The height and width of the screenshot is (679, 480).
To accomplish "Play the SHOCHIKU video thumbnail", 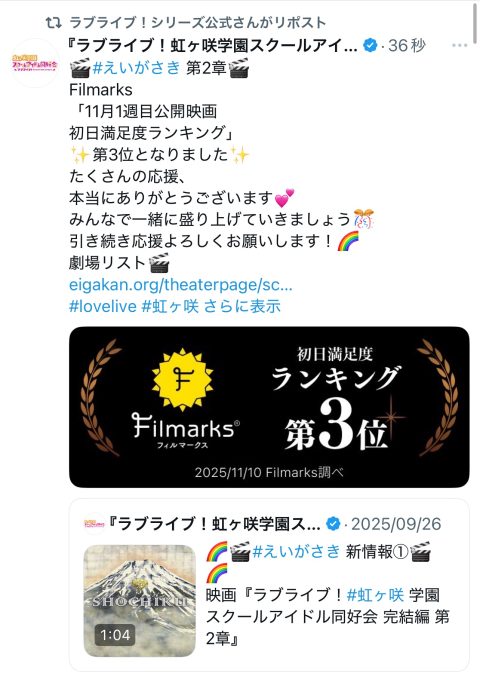I will (139, 601).
